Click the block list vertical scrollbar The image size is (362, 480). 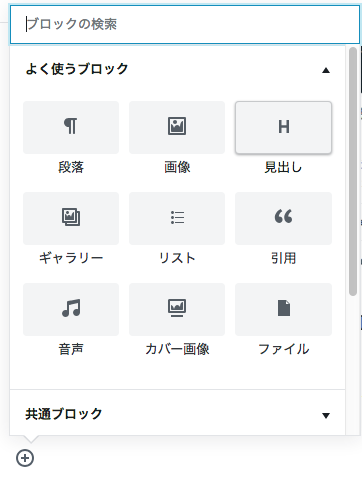tap(353, 171)
